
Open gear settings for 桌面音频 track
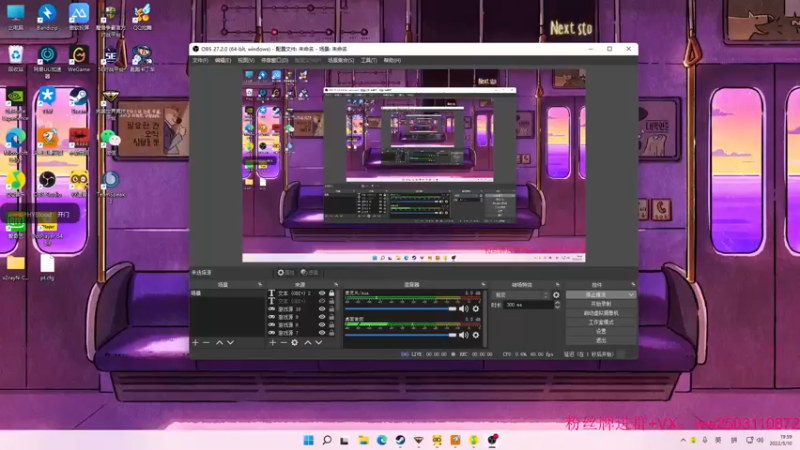point(476,335)
